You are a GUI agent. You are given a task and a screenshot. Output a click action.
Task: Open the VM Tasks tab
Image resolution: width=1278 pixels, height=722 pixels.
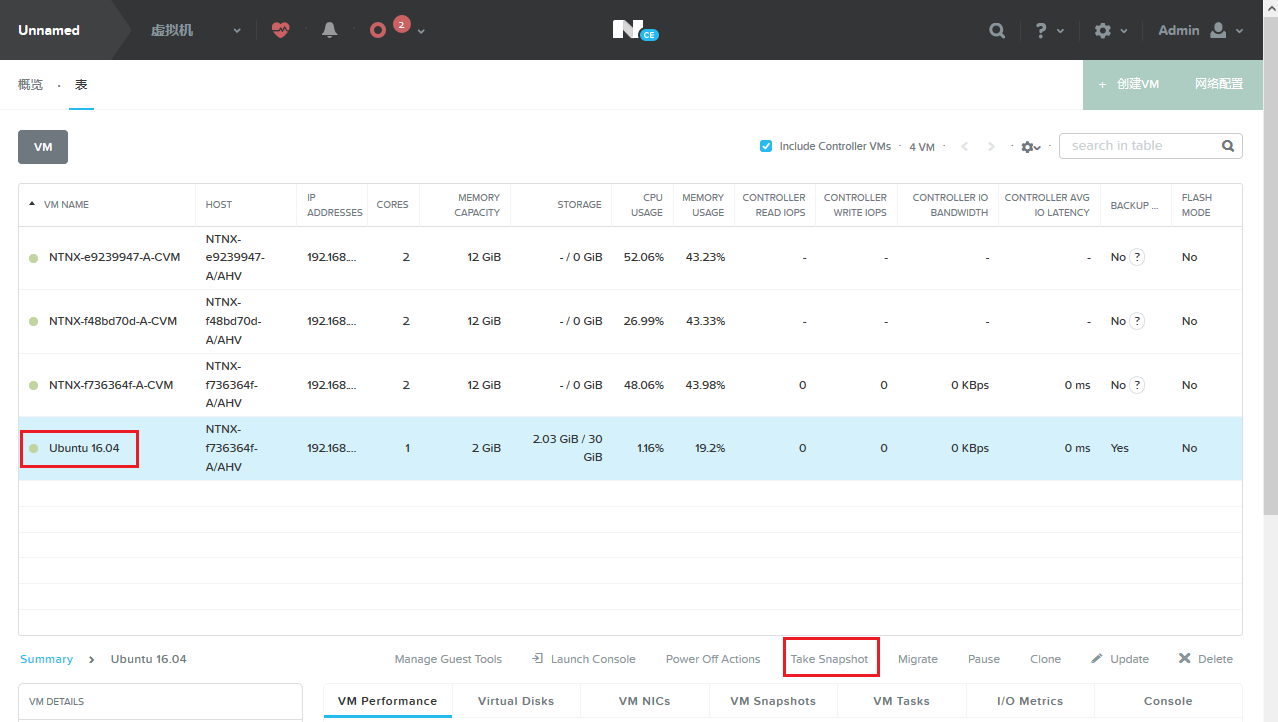(x=902, y=701)
